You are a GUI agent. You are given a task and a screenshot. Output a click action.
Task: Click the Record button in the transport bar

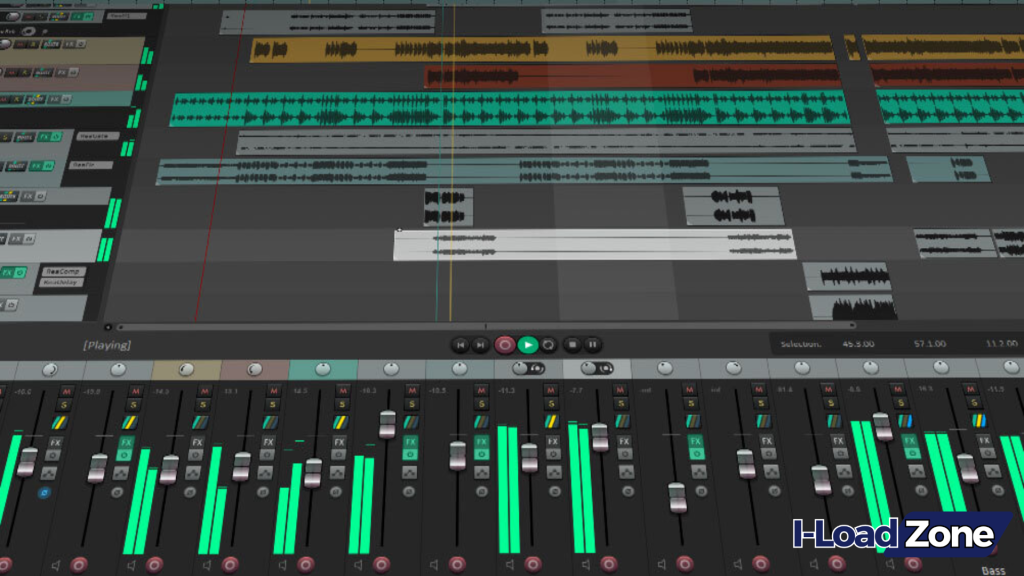505,345
